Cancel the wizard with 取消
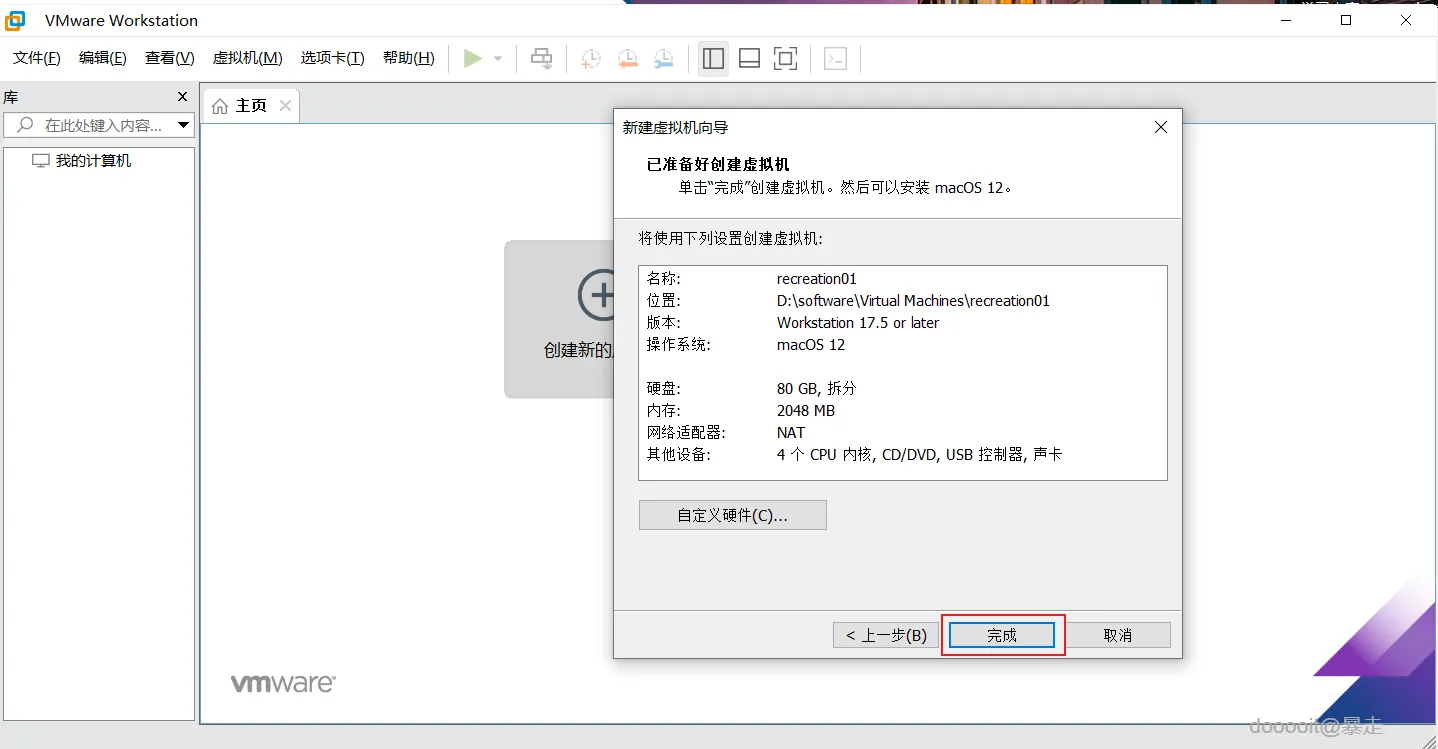The image size is (1438, 749). pyautogui.click(x=1120, y=634)
